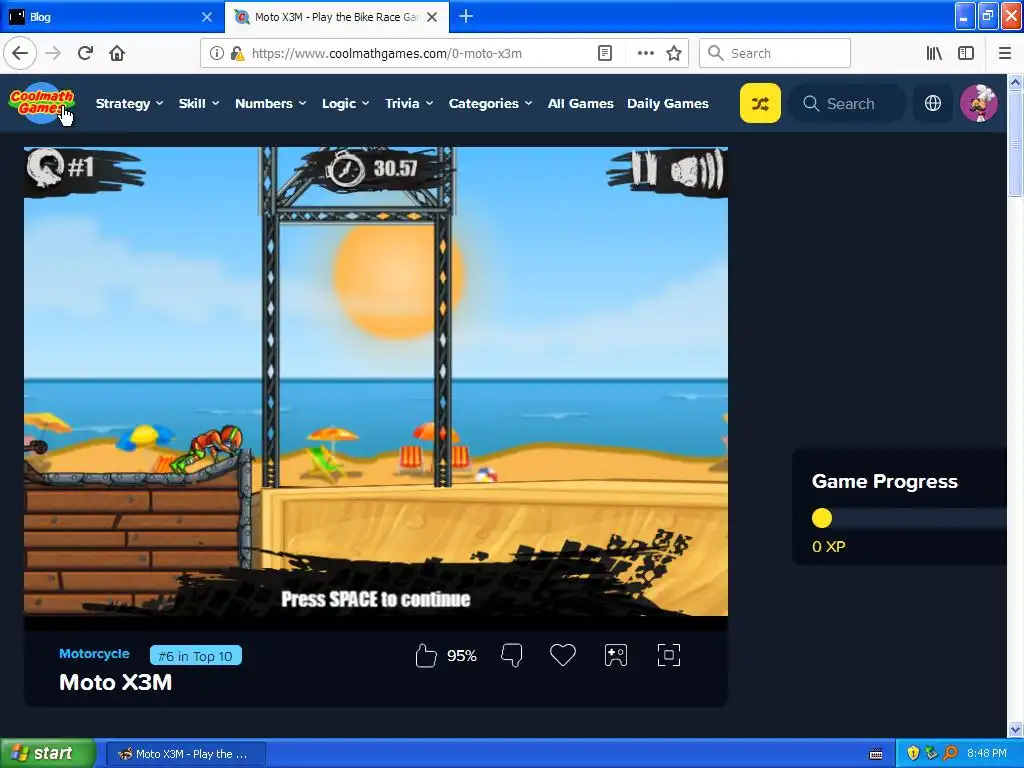Screen dimensions: 1024x768
Task: Switch to the Blog tab
Action: coord(111,17)
